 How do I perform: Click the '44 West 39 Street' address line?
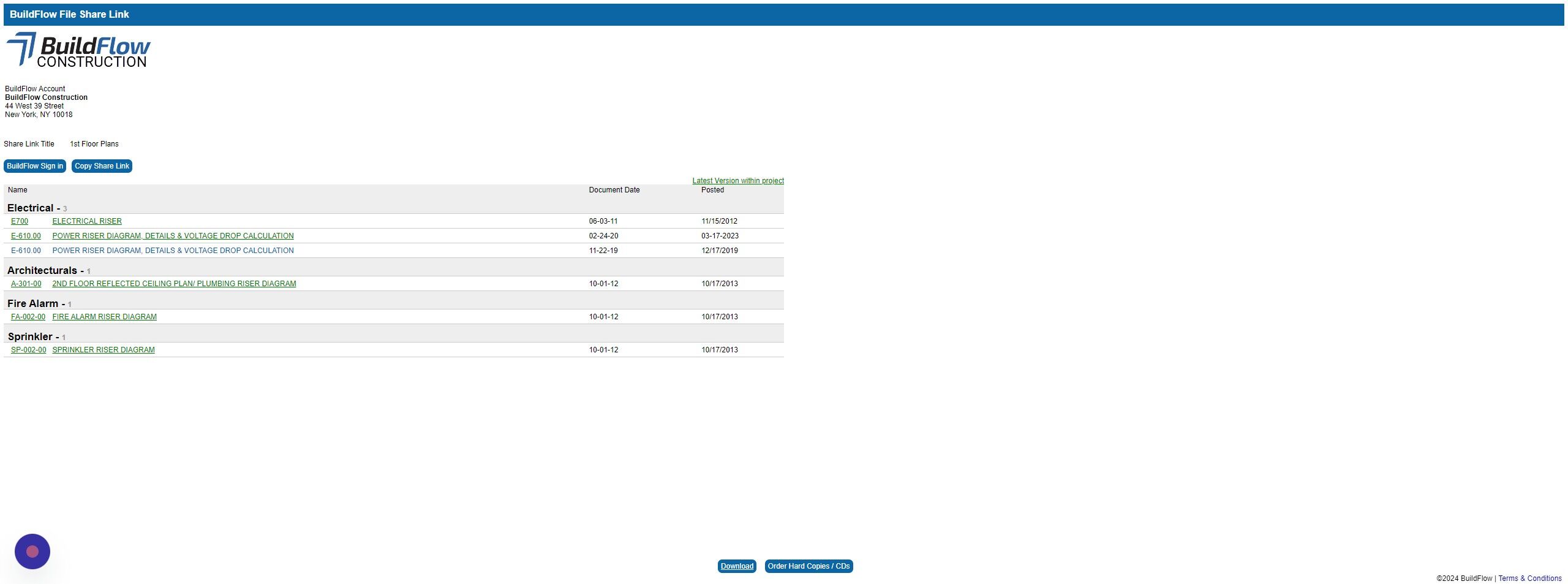pos(34,106)
